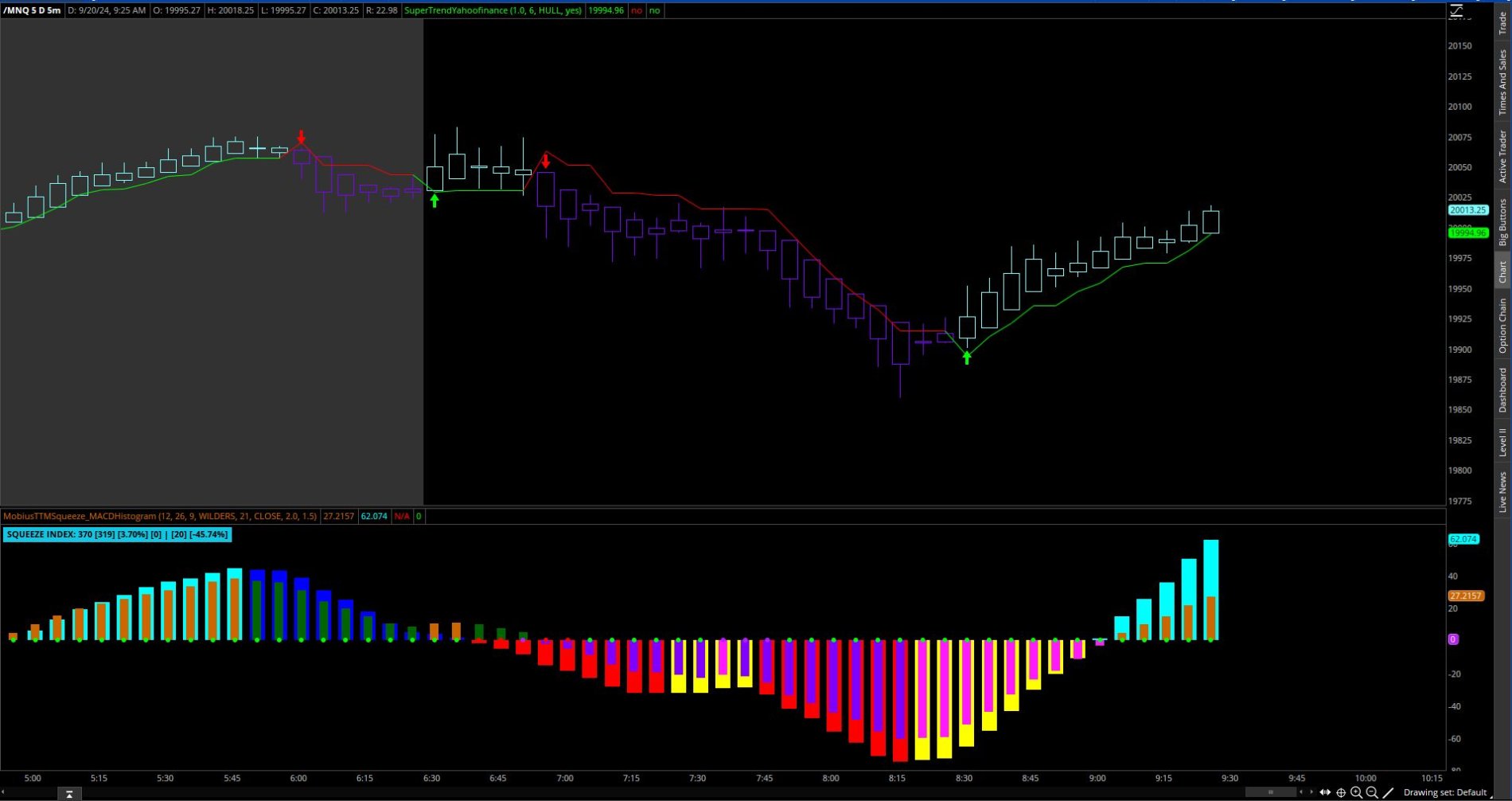Click the SuperTrendYahoofinance study label
Viewport: 1512px width, 801px height.
click(493, 10)
